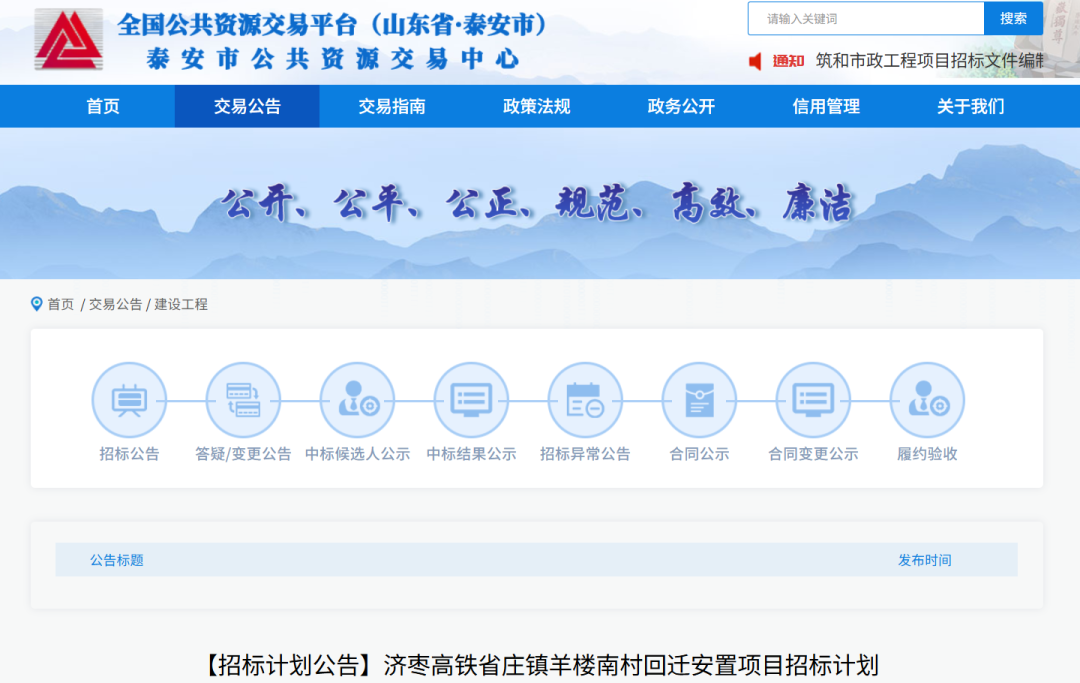This screenshot has height=683, width=1080.
Task: Open the 关于我们 navigation item
Action: click(x=970, y=107)
